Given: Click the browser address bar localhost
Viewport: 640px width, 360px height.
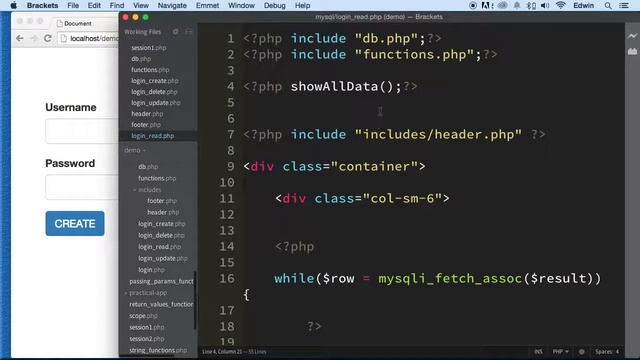Looking at the screenshot, I should (89, 38).
